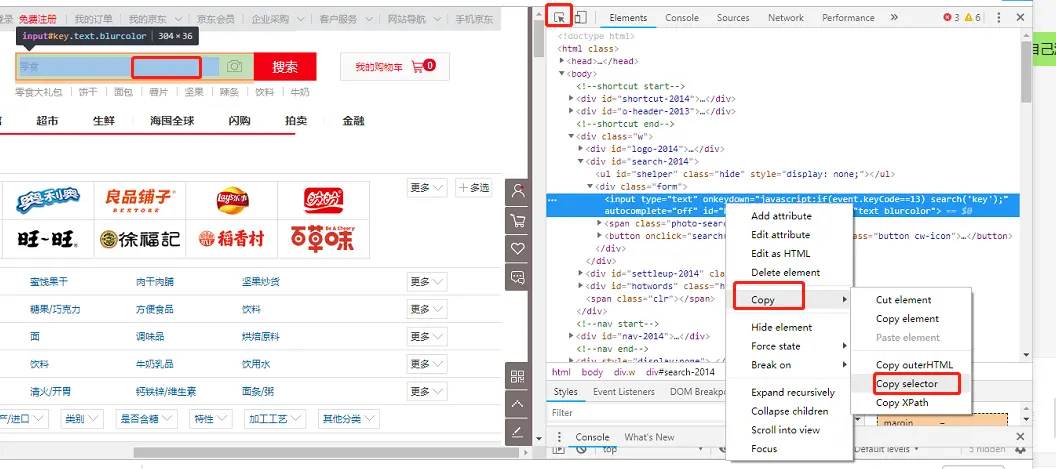Open DevTools more-tabs double chevron
1056x469 pixels.
894,18
